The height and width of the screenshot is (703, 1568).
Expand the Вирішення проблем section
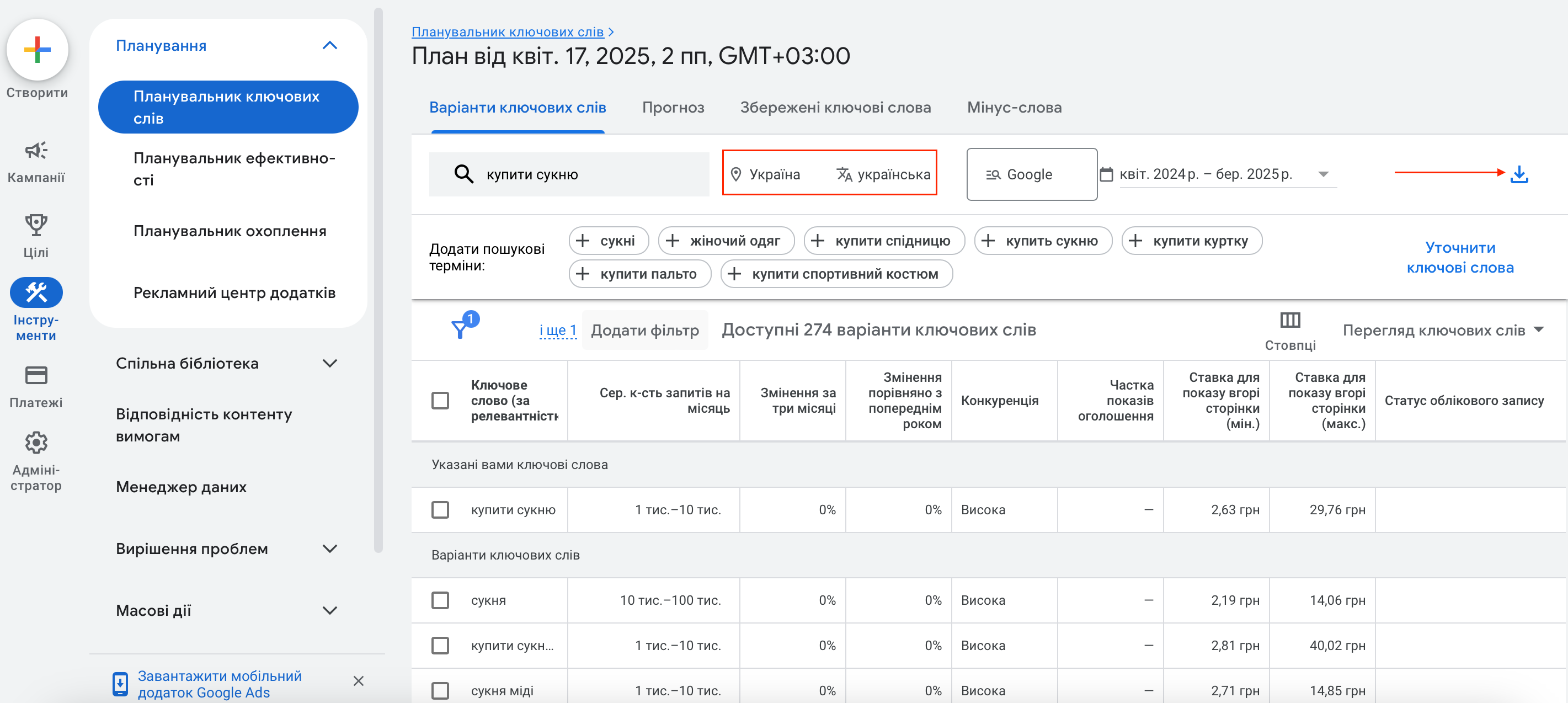[x=329, y=548]
